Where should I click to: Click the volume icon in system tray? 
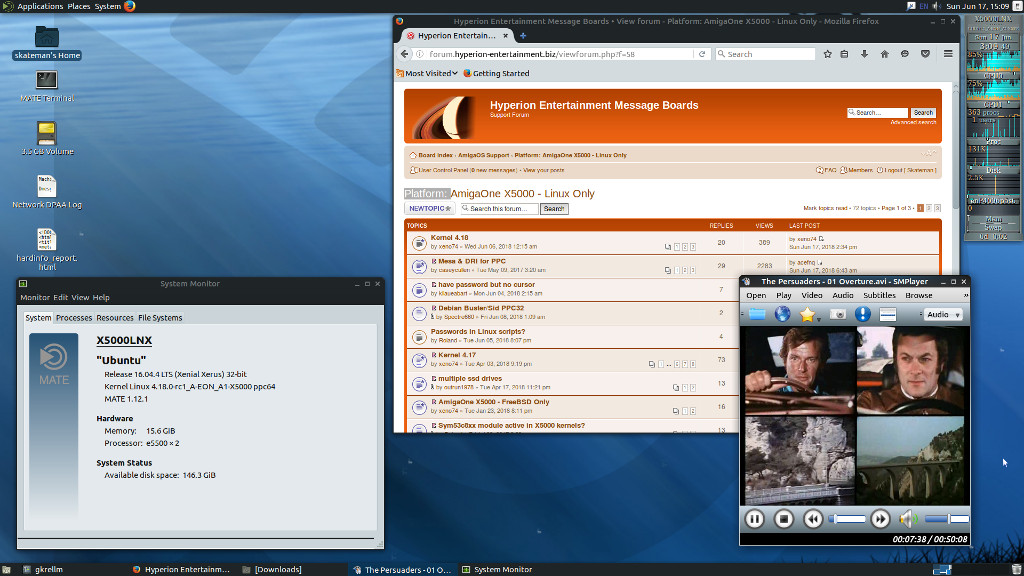[x=936, y=7]
